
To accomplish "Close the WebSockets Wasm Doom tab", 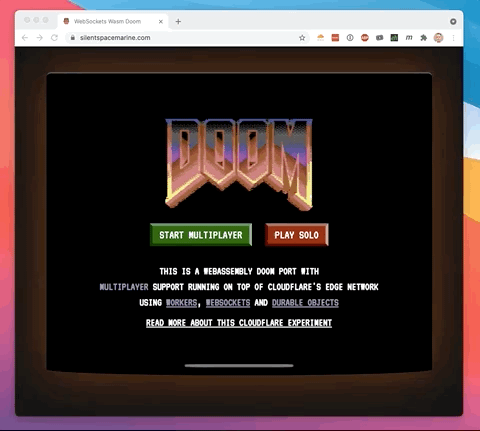I will click(x=161, y=21).
